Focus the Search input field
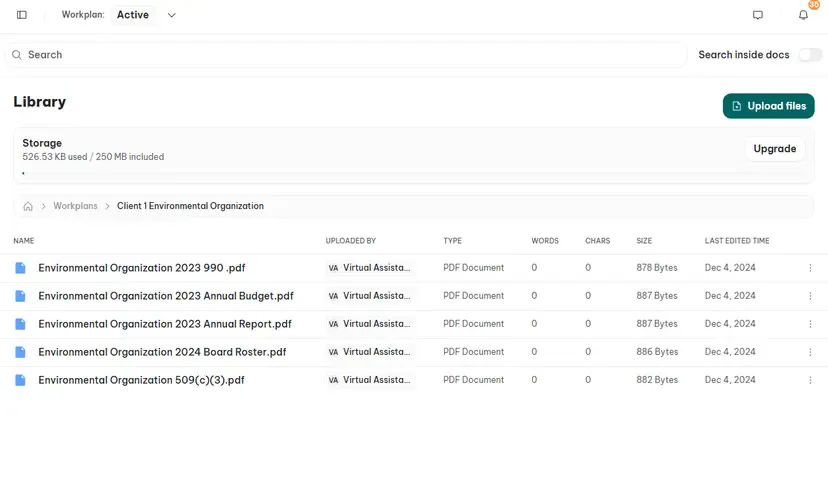 (x=346, y=55)
